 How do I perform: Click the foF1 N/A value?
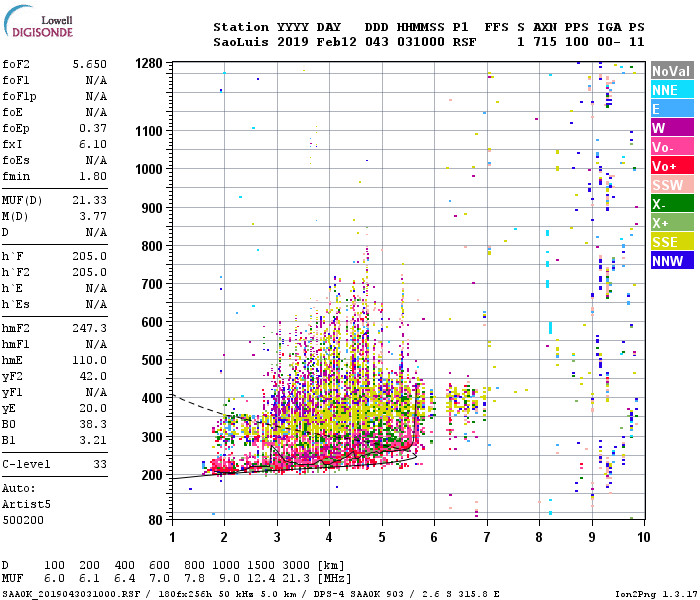click(96, 80)
